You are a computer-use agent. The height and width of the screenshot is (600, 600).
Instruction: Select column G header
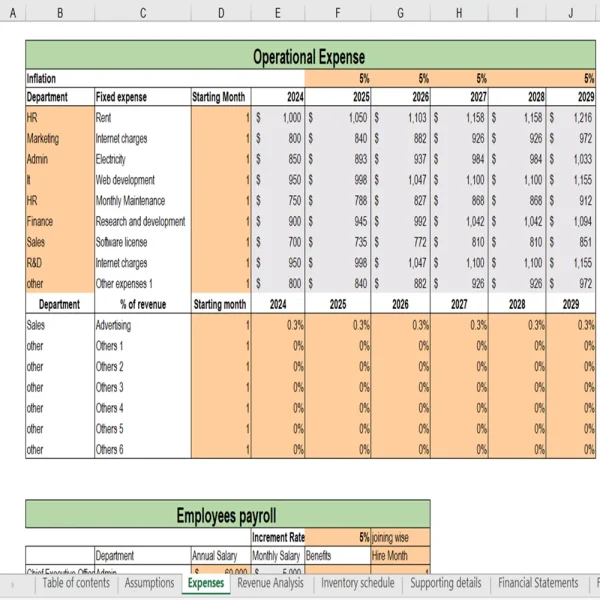tap(400, 13)
